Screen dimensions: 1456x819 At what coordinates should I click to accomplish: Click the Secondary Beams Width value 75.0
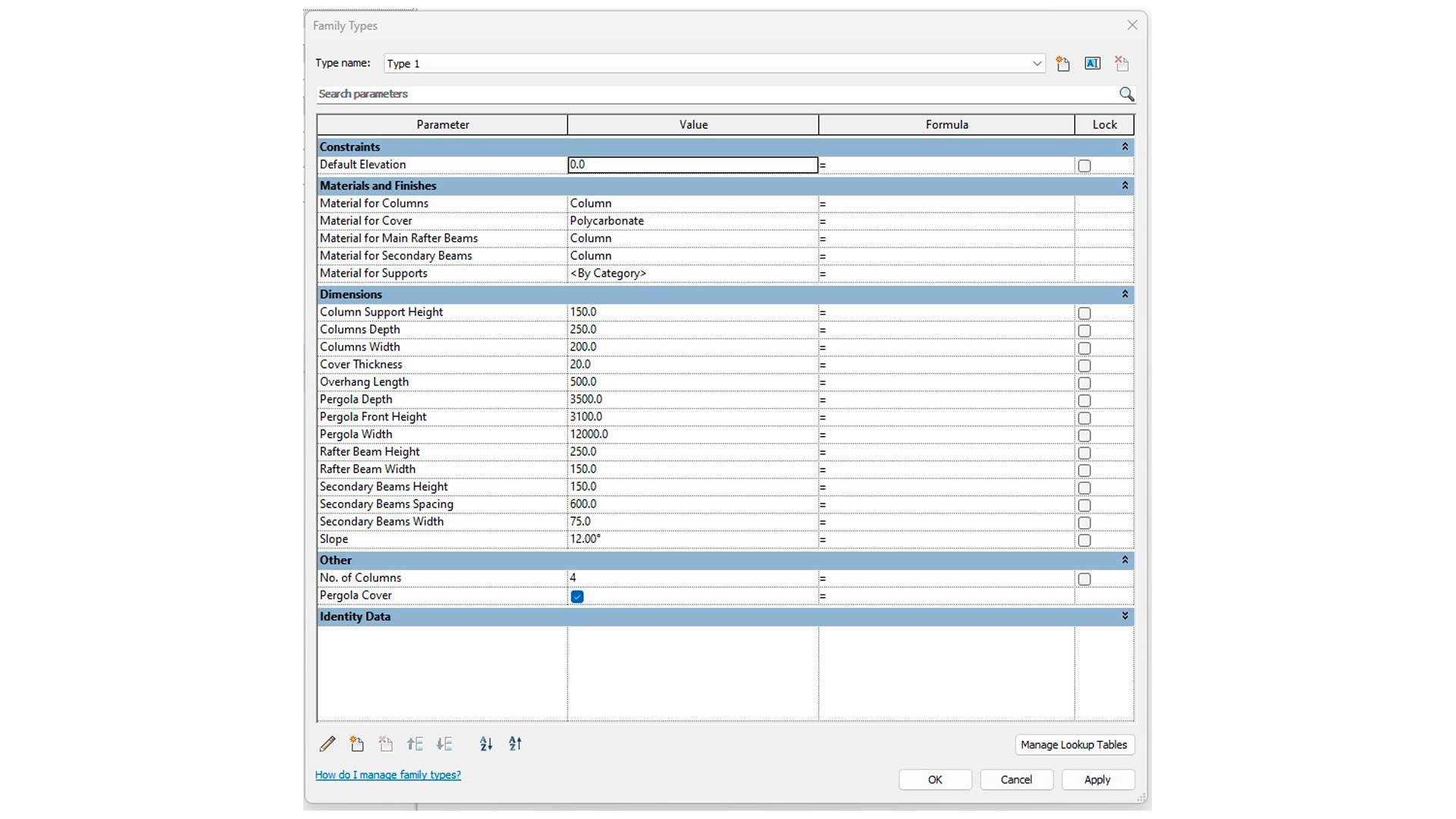coord(692,522)
